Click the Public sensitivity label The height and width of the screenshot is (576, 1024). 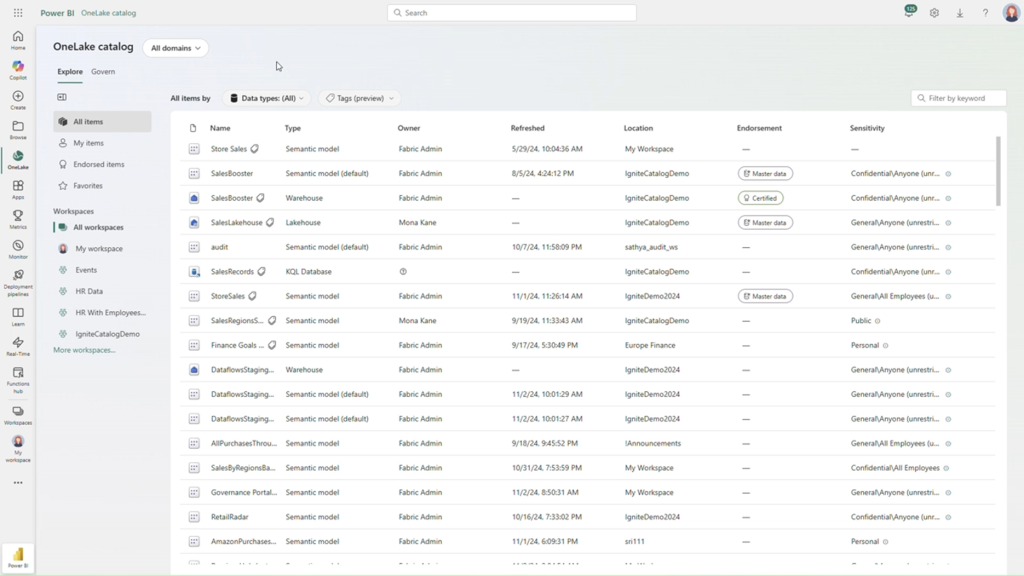coord(861,321)
